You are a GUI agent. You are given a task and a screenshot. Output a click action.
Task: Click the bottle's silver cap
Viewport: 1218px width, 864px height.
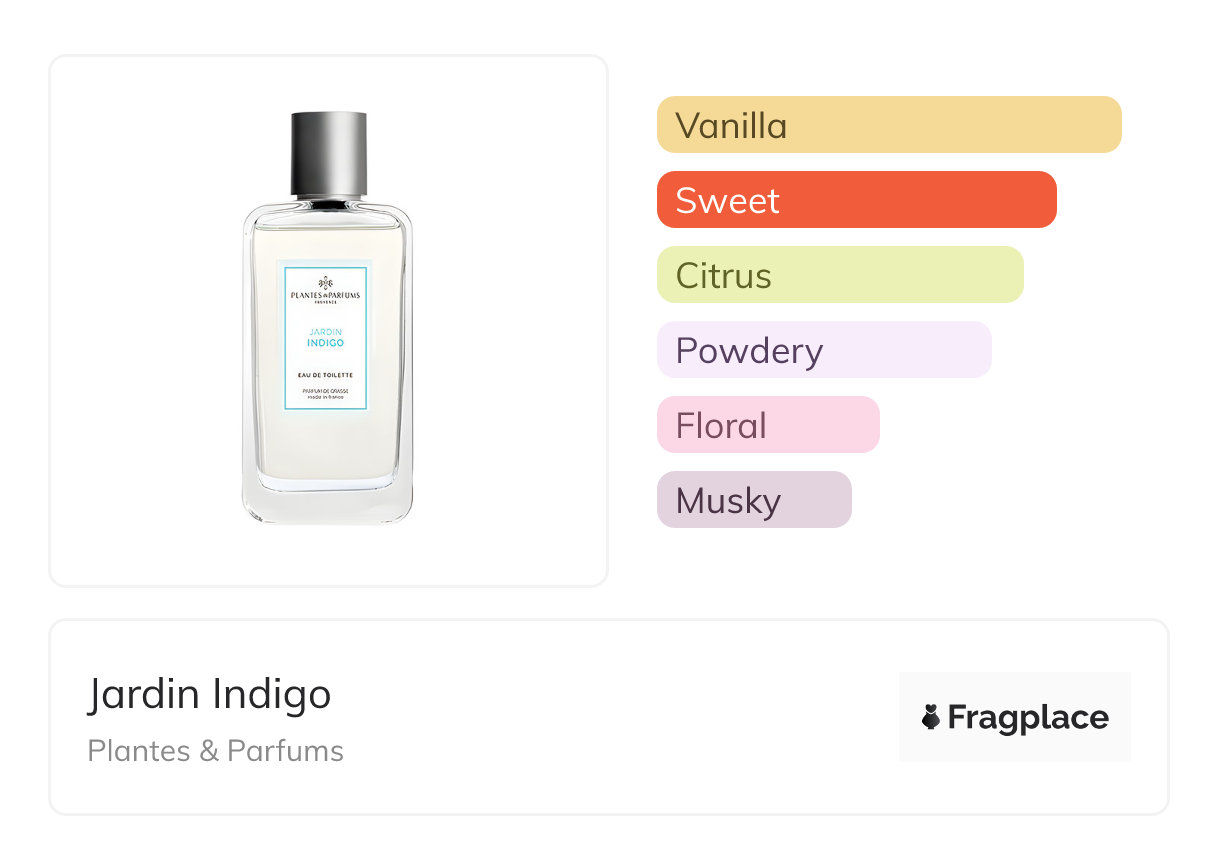coord(328,153)
